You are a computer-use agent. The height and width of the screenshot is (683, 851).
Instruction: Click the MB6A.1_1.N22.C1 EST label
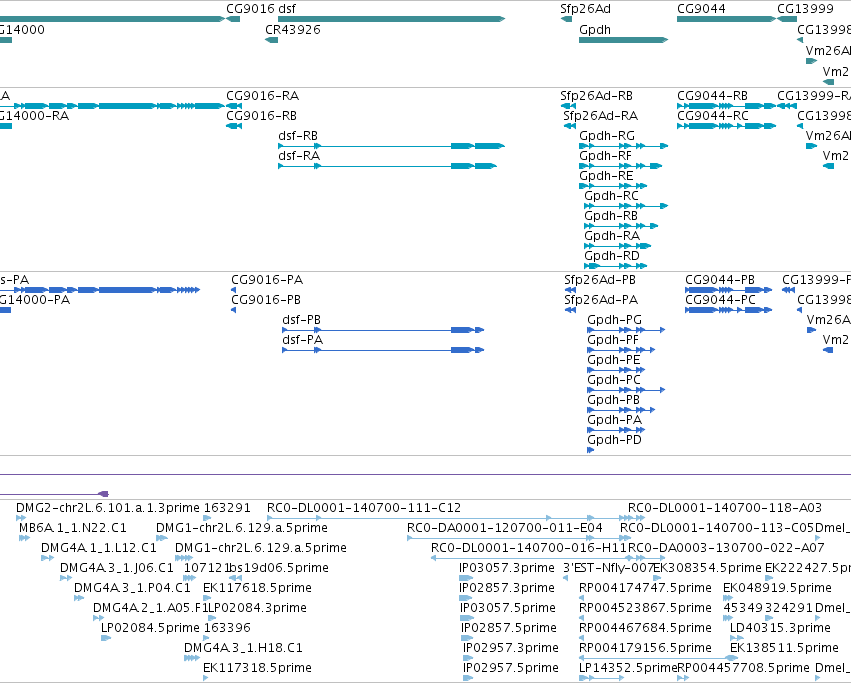73,528
